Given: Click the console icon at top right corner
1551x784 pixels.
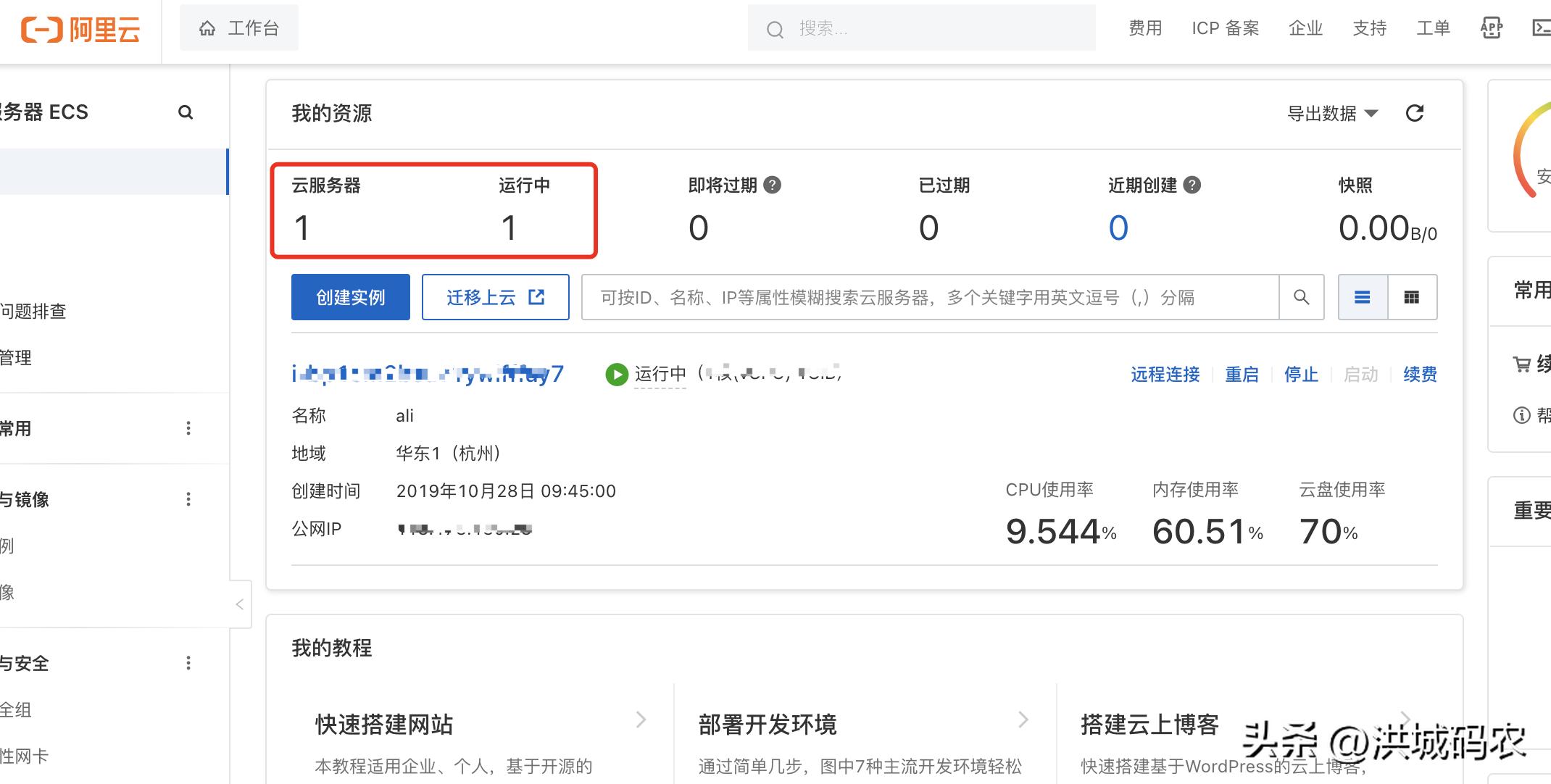Looking at the screenshot, I should [x=1542, y=28].
